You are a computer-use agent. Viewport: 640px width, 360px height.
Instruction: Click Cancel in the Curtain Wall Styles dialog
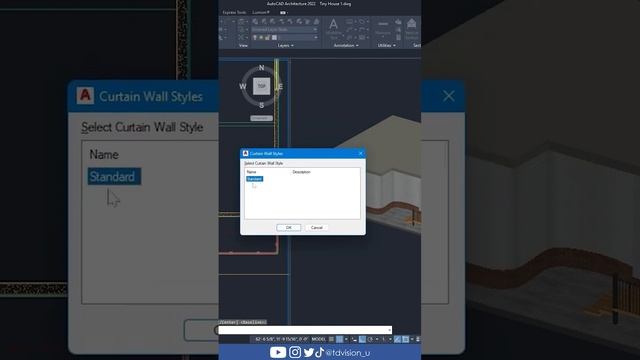[316, 227]
